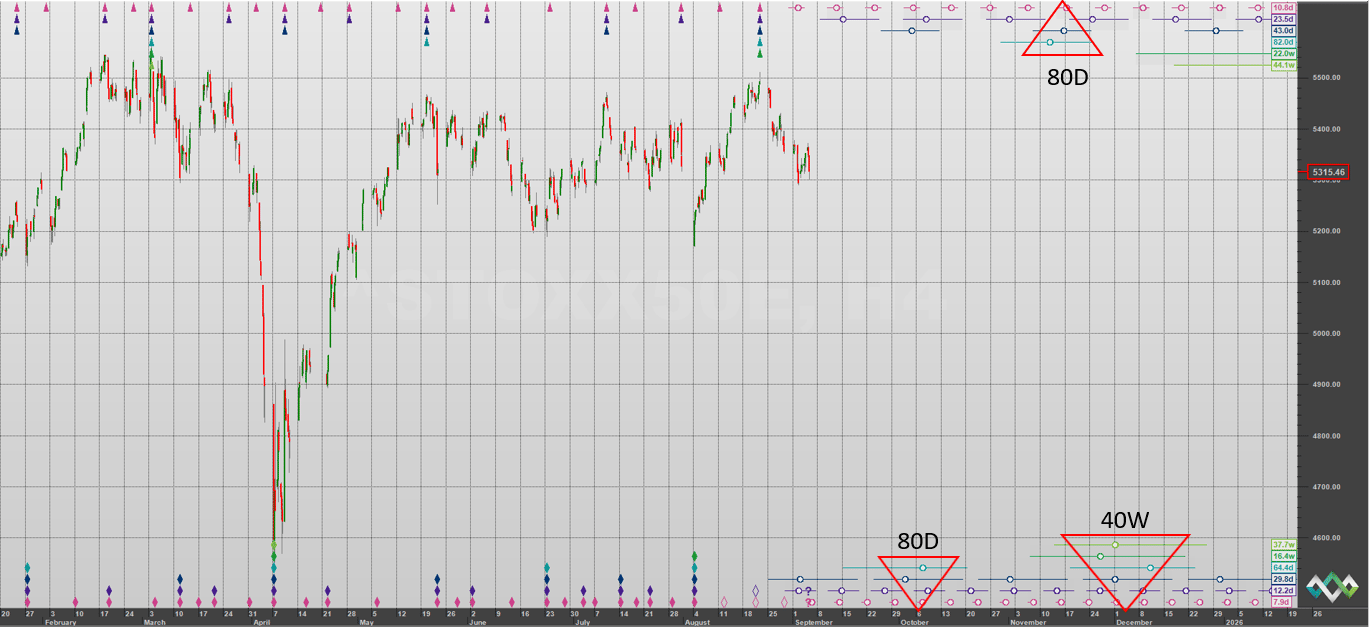Select the teal peak triangle in mid-May
Image resolution: width=1369 pixels, height=627 pixels.
(427, 42)
